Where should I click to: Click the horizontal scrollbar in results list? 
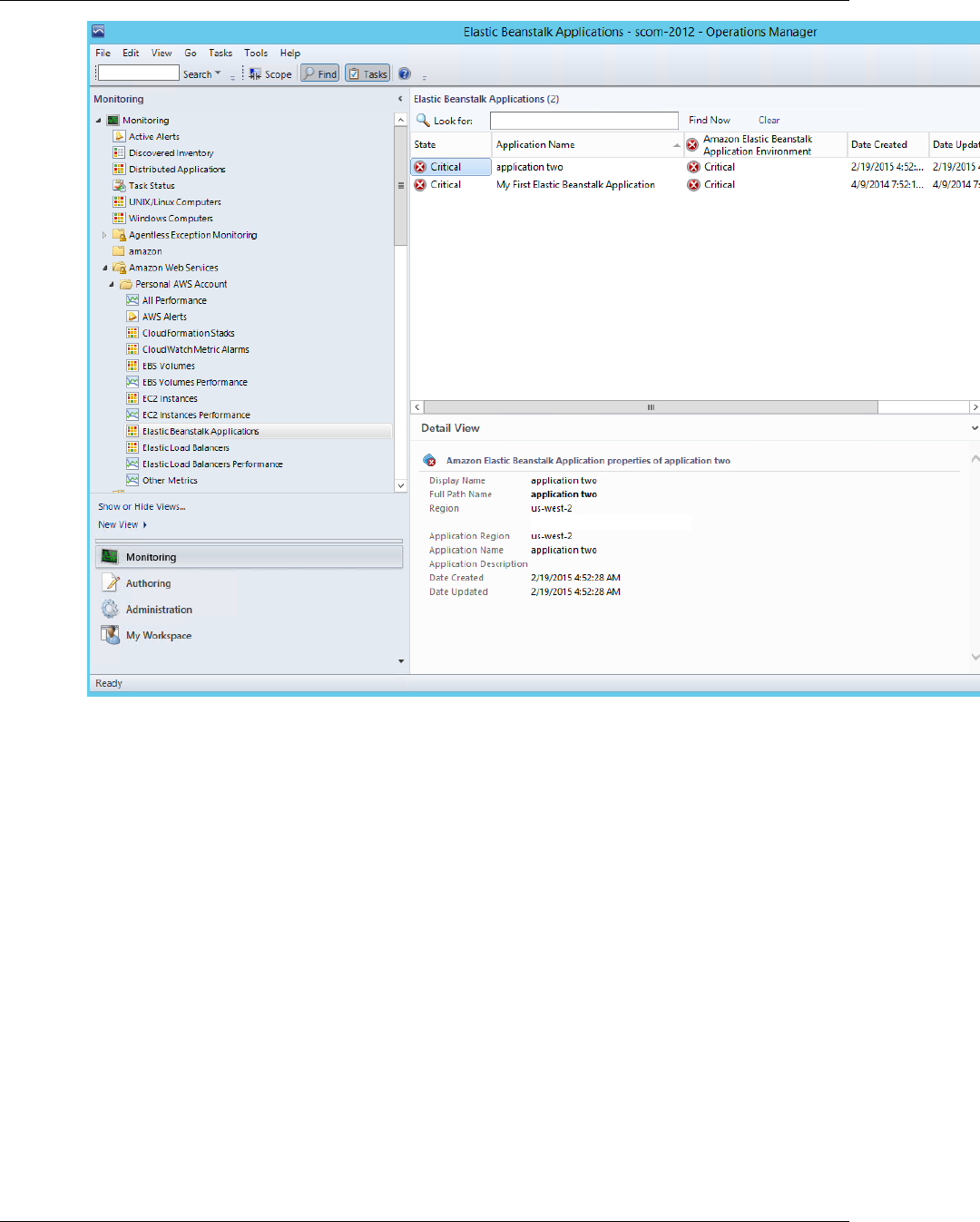tap(651, 407)
